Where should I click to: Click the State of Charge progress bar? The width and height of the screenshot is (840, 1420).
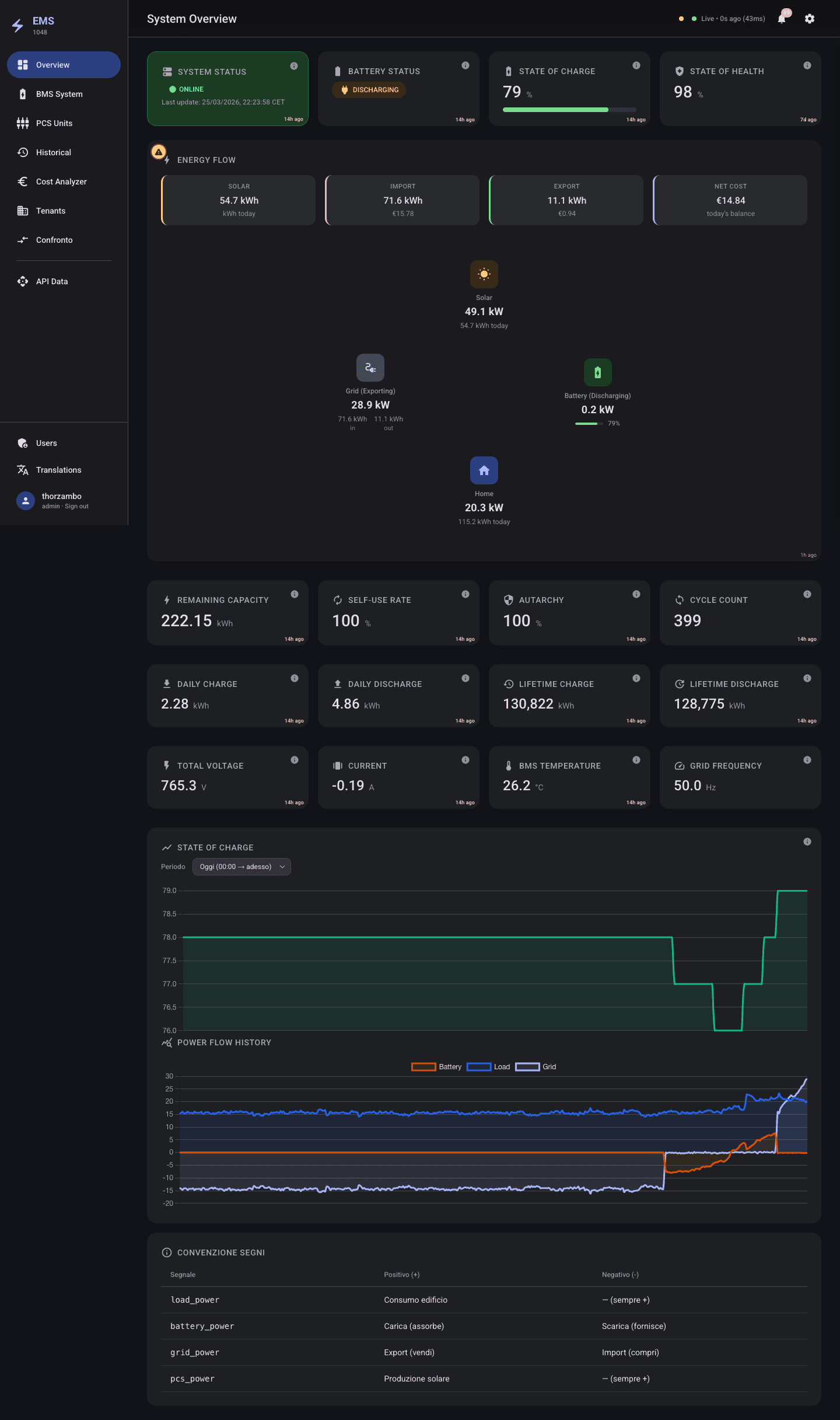pos(569,110)
